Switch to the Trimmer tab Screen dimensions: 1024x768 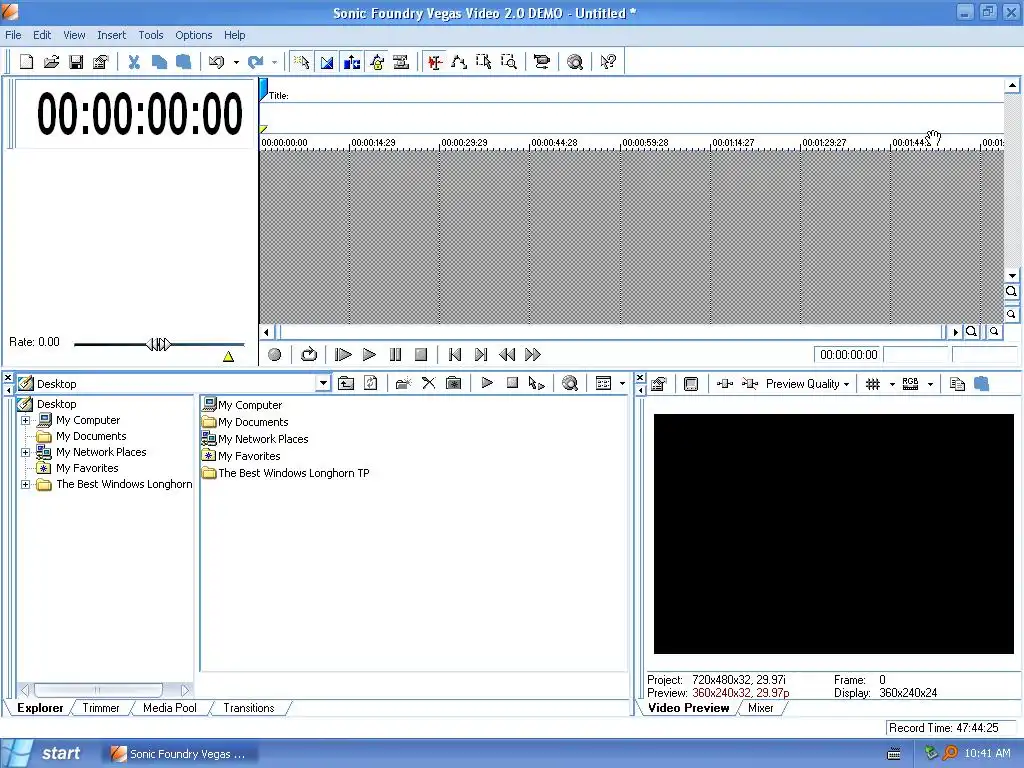(x=101, y=708)
